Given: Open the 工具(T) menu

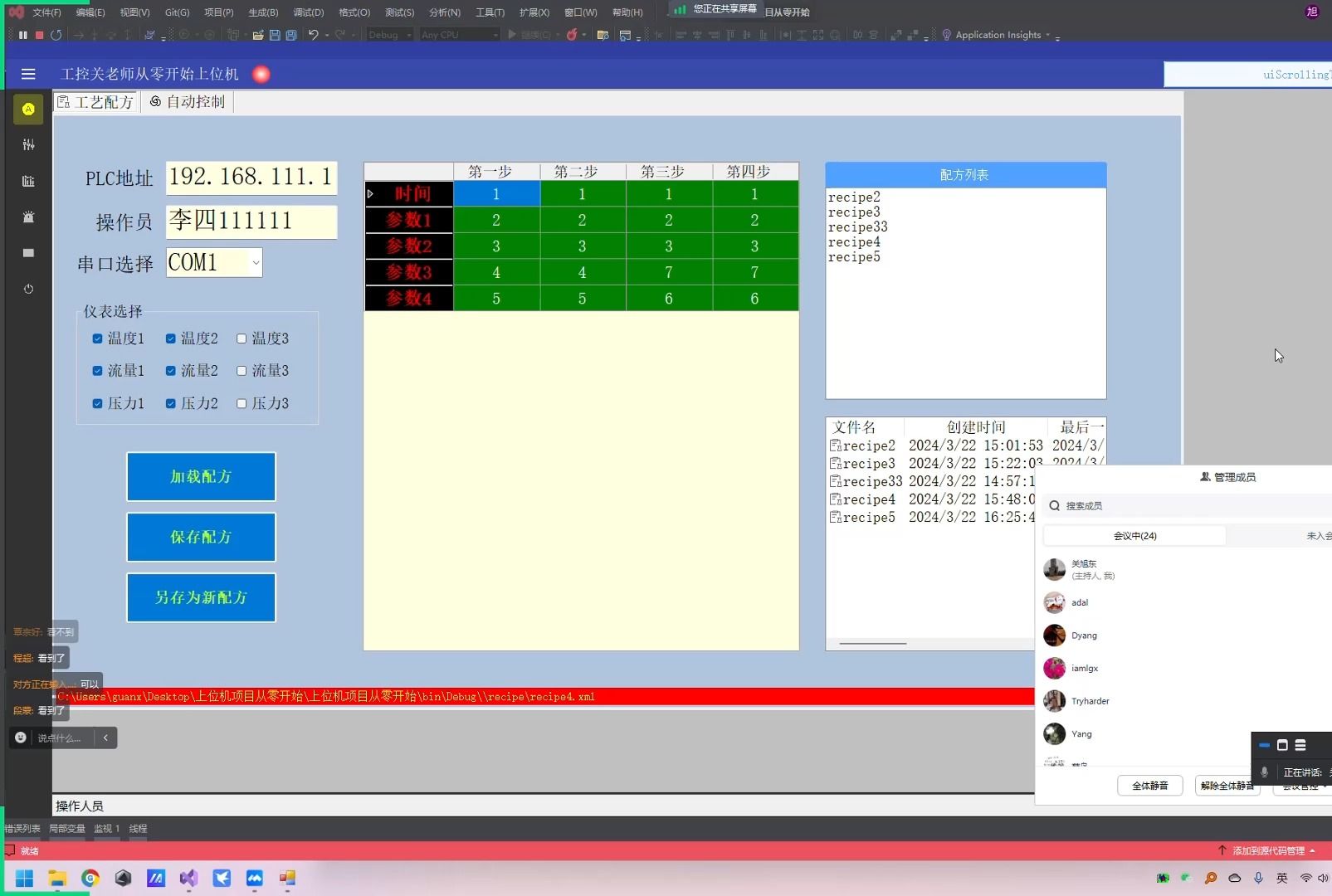Looking at the screenshot, I should 490,12.
